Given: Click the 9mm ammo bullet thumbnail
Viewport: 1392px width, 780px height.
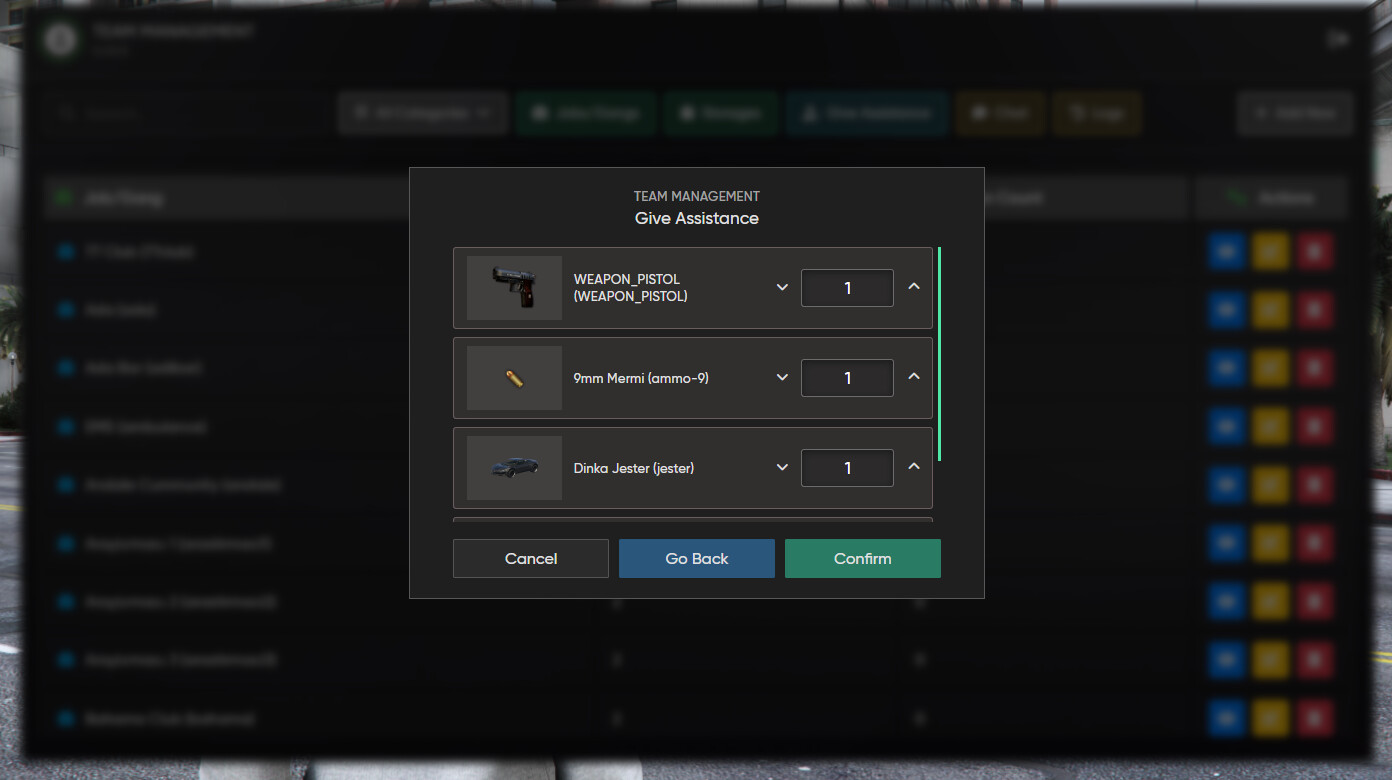Looking at the screenshot, I should click(x=514, y=378).
